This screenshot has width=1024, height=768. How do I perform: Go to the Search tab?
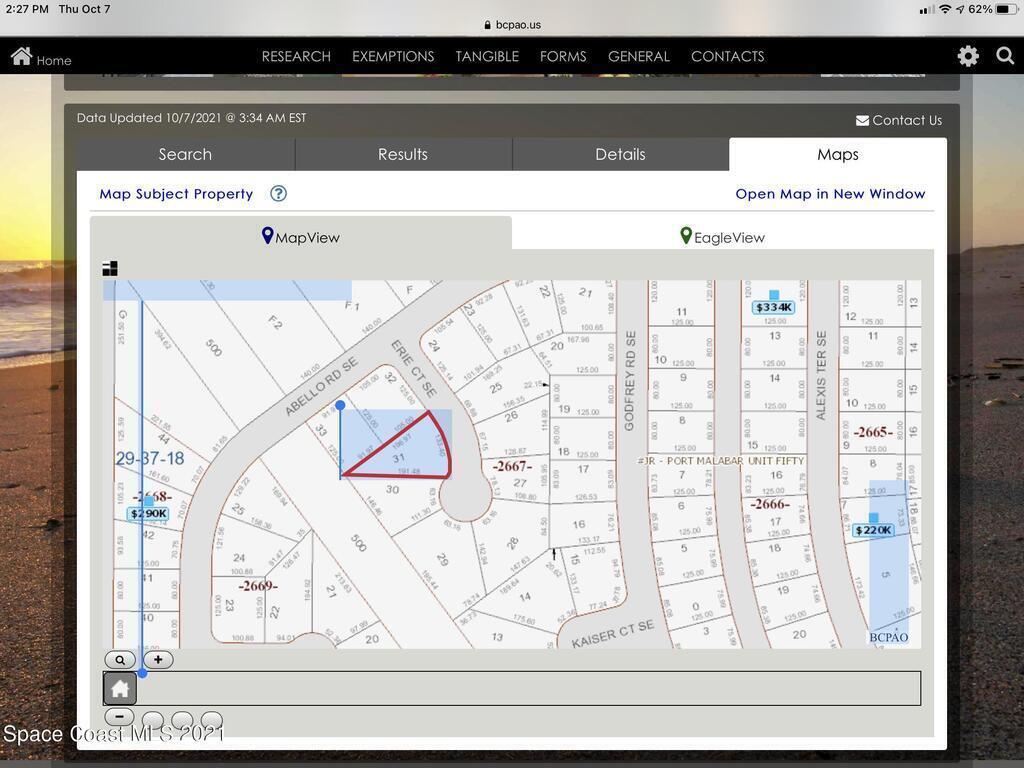(185, 154)
